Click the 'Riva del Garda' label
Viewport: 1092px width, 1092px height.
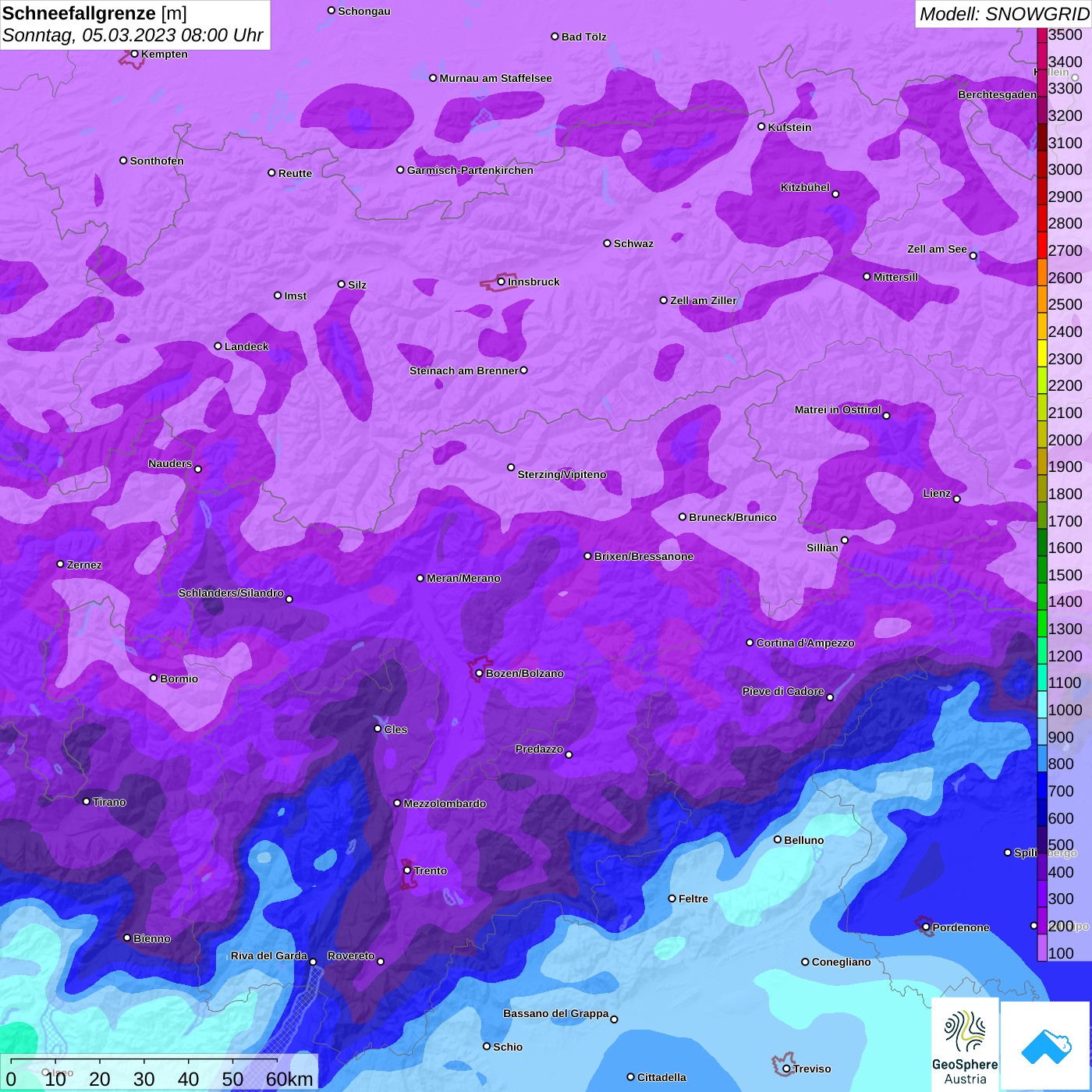pos(268,955)
